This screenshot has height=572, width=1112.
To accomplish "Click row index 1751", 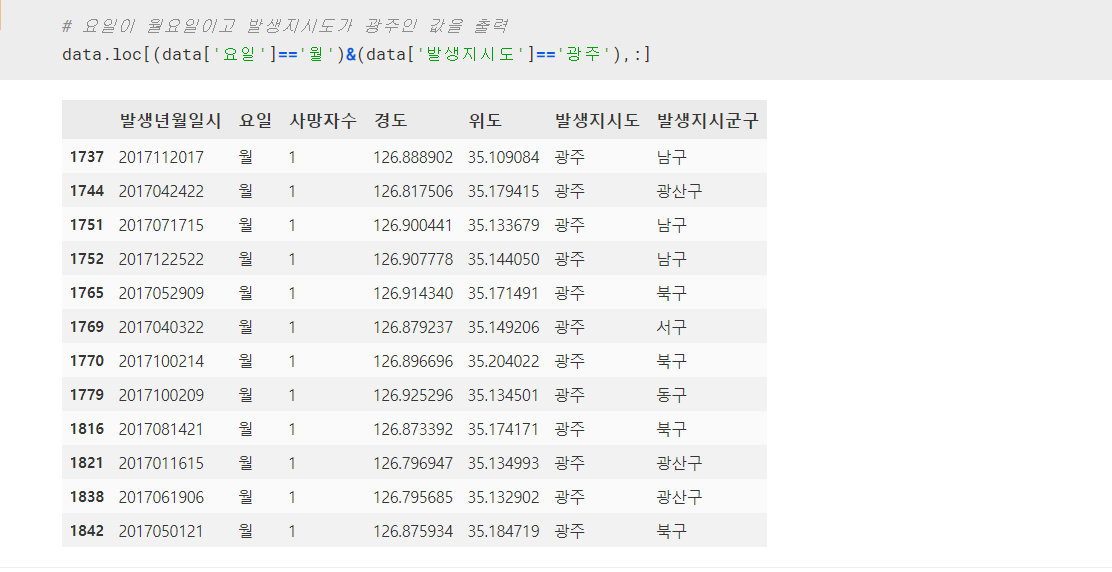I will [x=87, y=225].
